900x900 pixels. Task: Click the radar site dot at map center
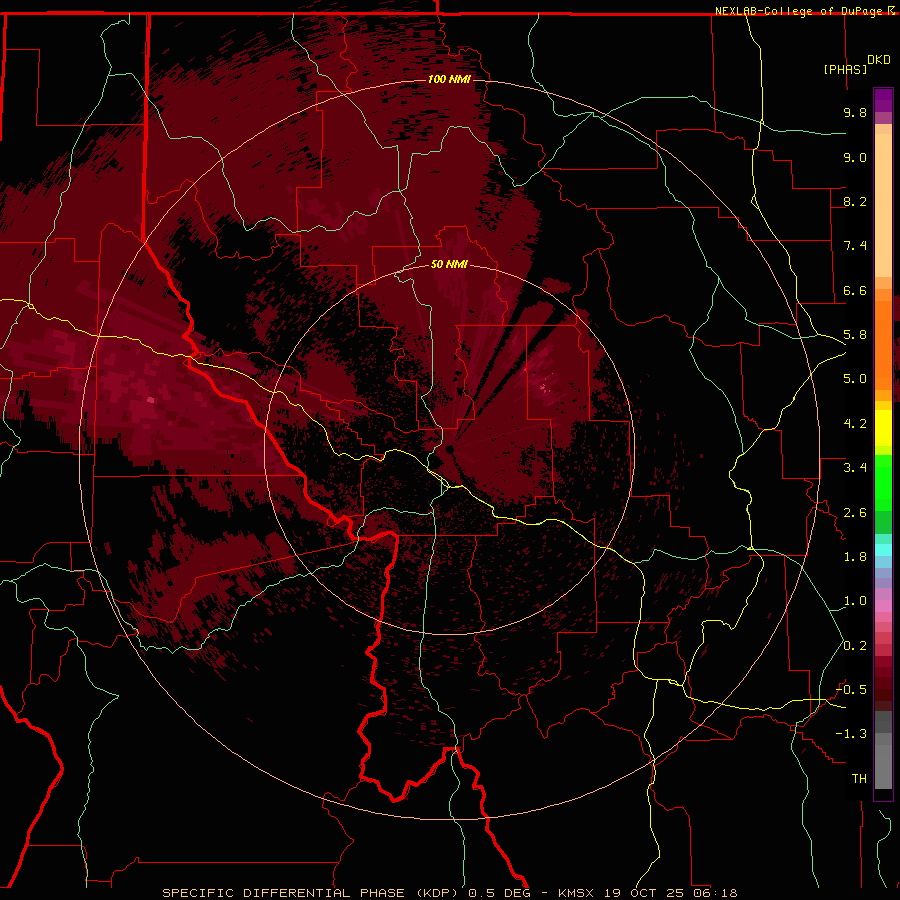(x=449, y=449)
